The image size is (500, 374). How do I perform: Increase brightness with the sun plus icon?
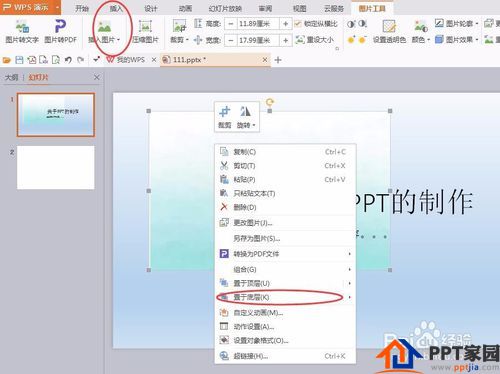(351, 40)
